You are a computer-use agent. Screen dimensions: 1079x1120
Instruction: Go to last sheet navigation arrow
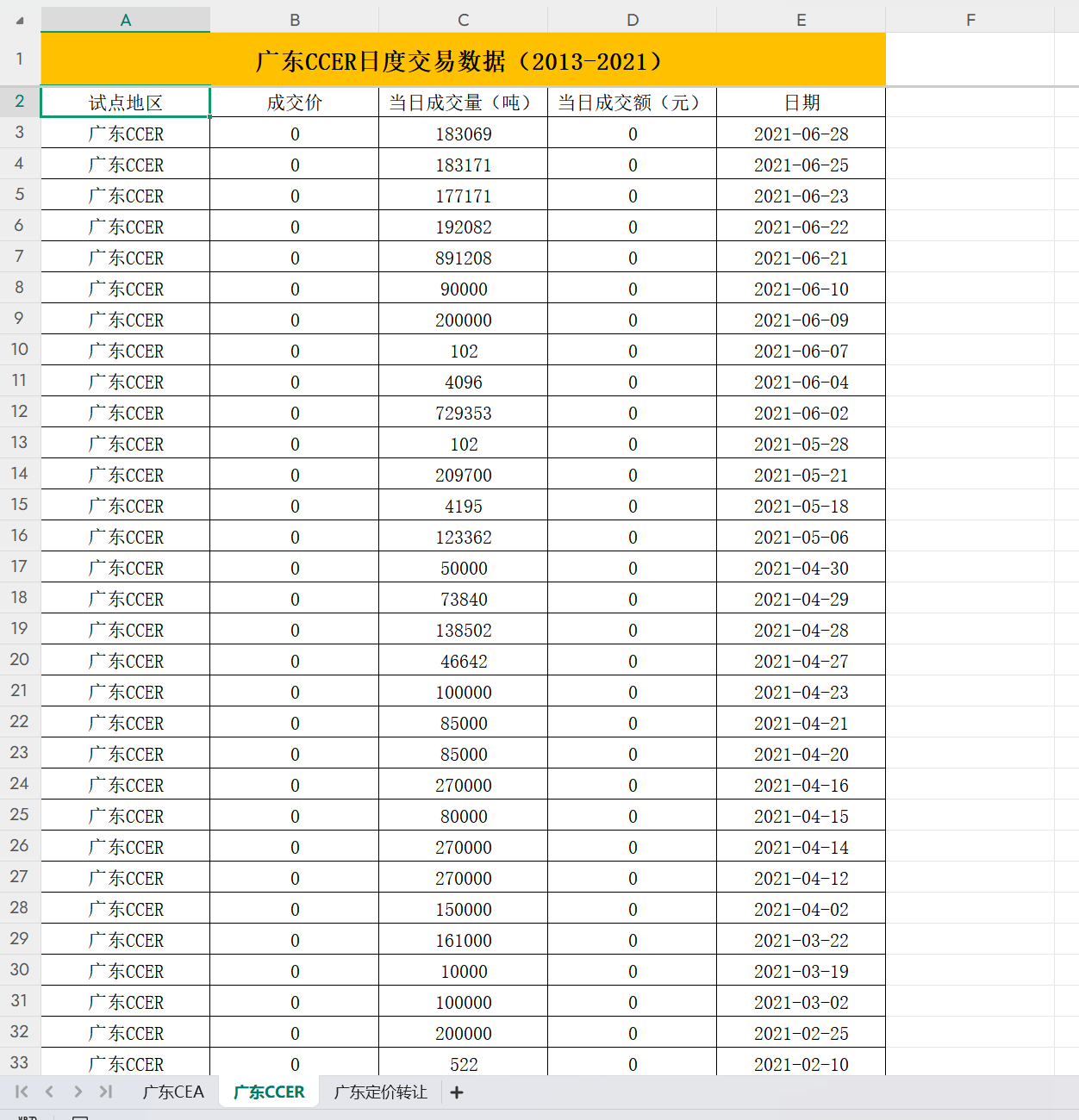(105, 1092)
